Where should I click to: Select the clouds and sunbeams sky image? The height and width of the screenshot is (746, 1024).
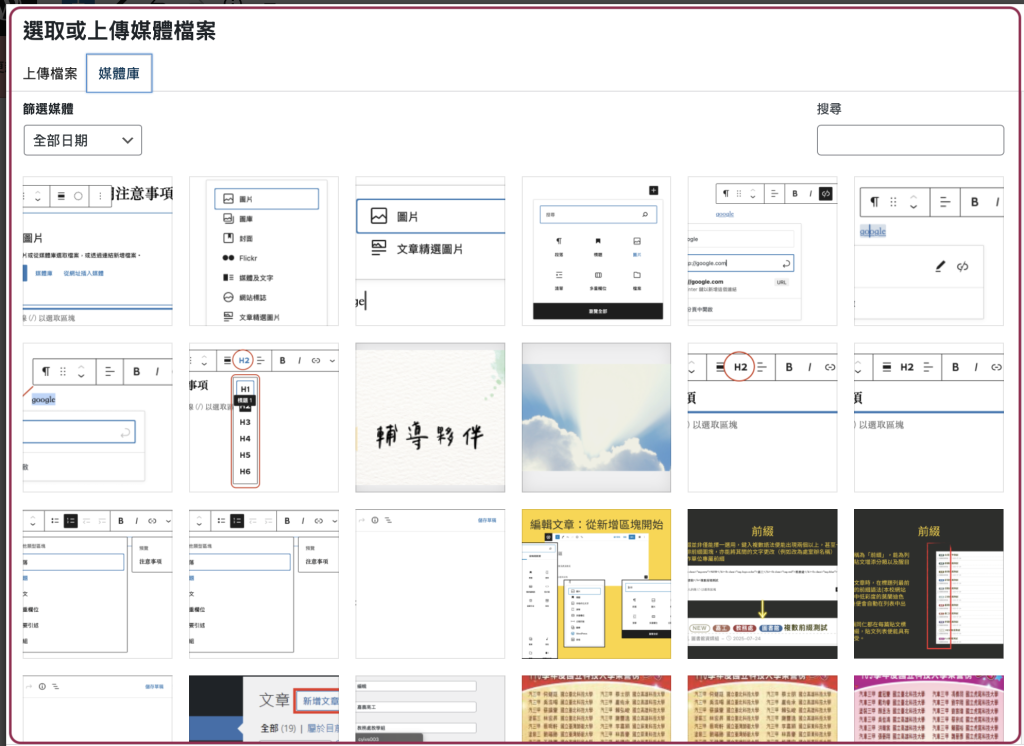coord(596,417)
